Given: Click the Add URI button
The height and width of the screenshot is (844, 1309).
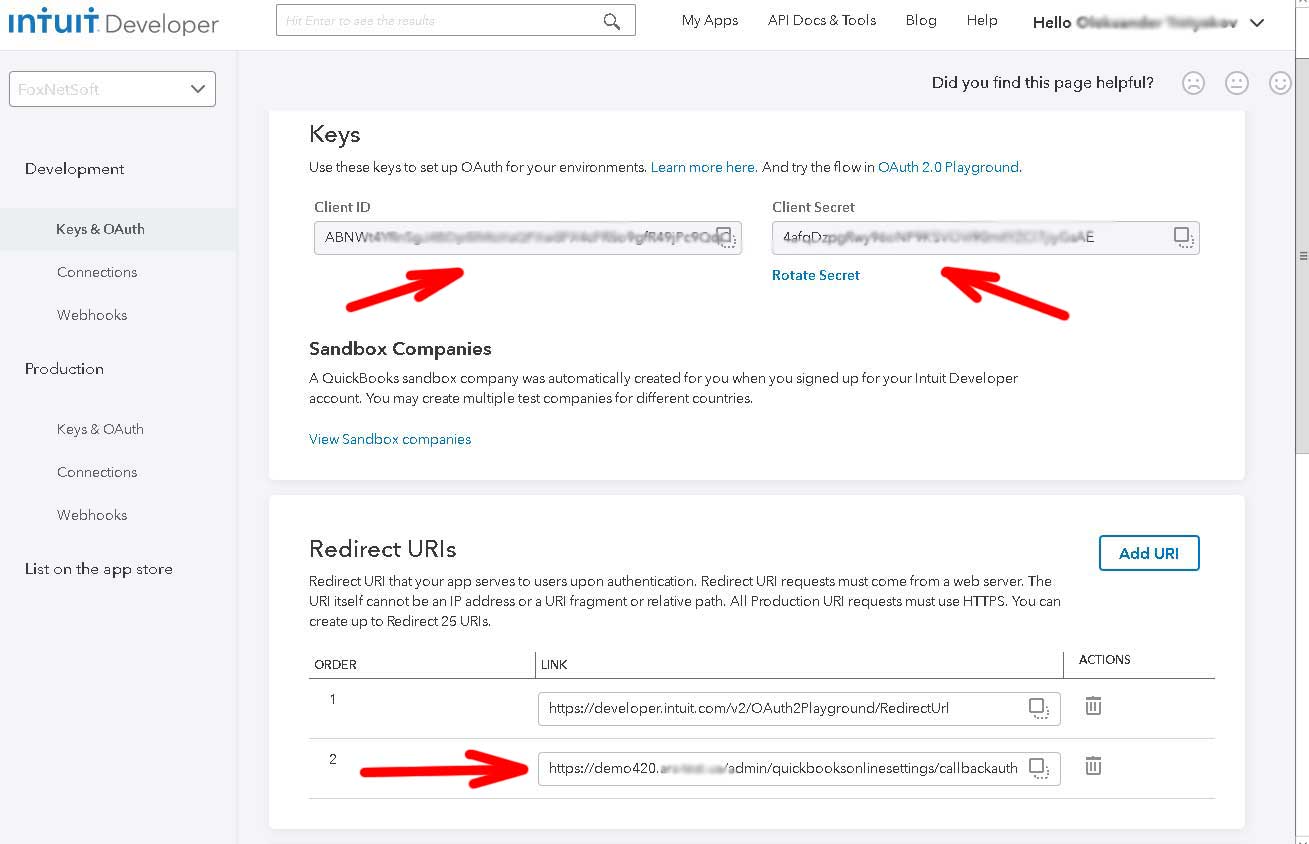Looking at the screenshot, I should coord(1149,553).
